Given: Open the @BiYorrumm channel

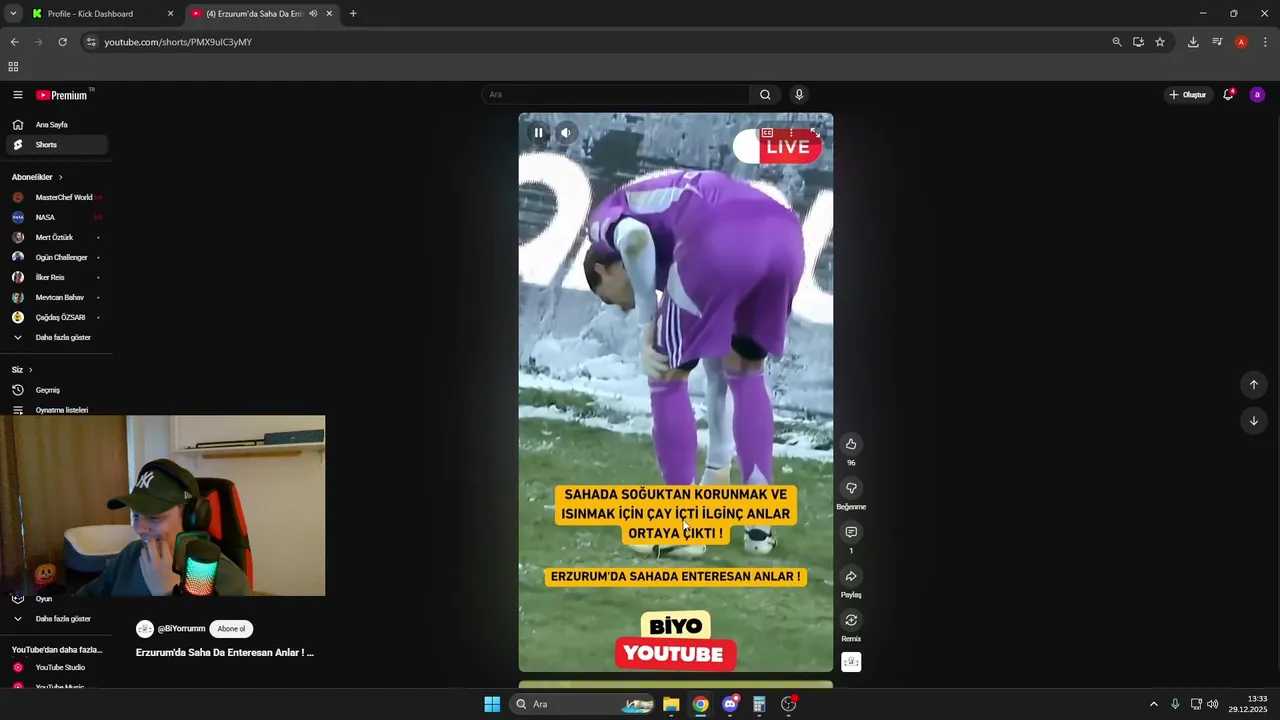Looking at the screenshot, I should pos(181,629).
